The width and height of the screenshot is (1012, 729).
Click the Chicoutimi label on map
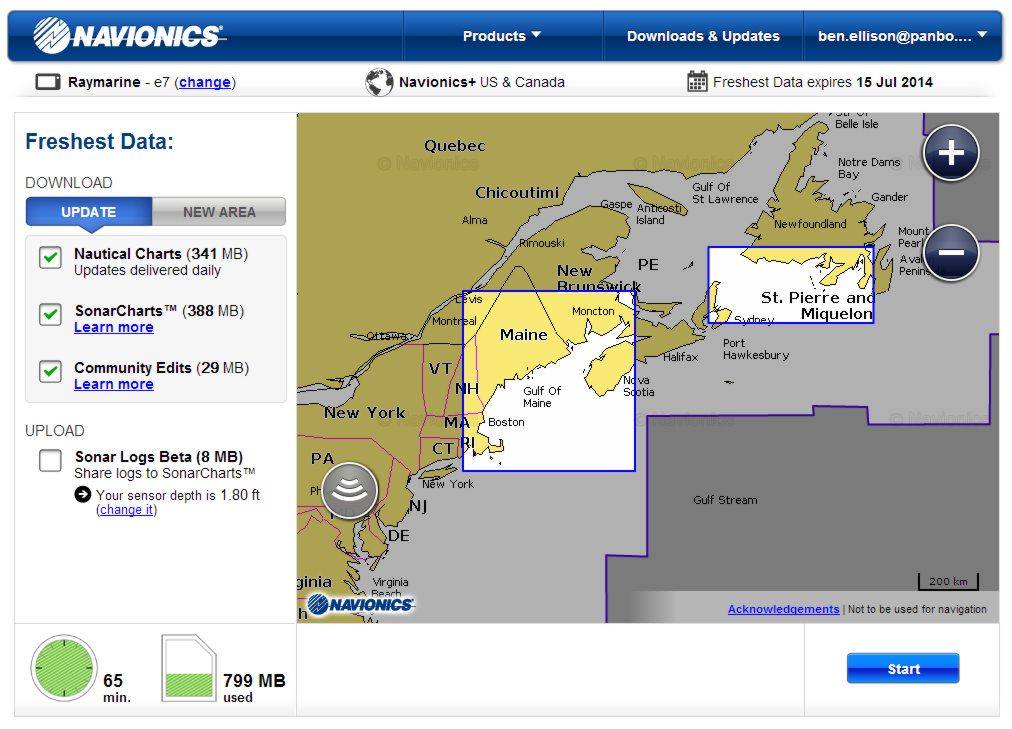[517, 192]
